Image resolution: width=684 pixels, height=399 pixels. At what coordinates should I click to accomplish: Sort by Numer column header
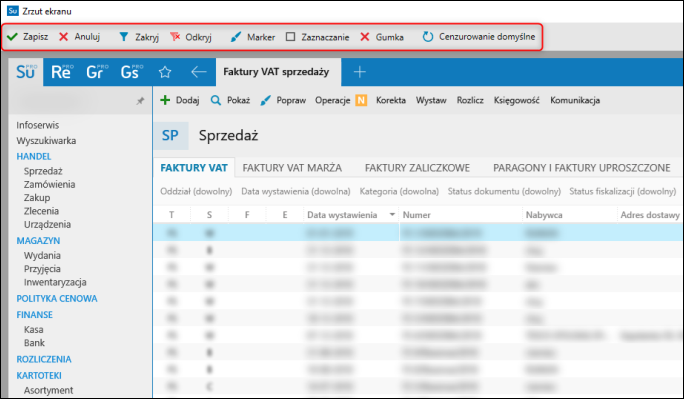pyautogui.click(x=417, y=215)
